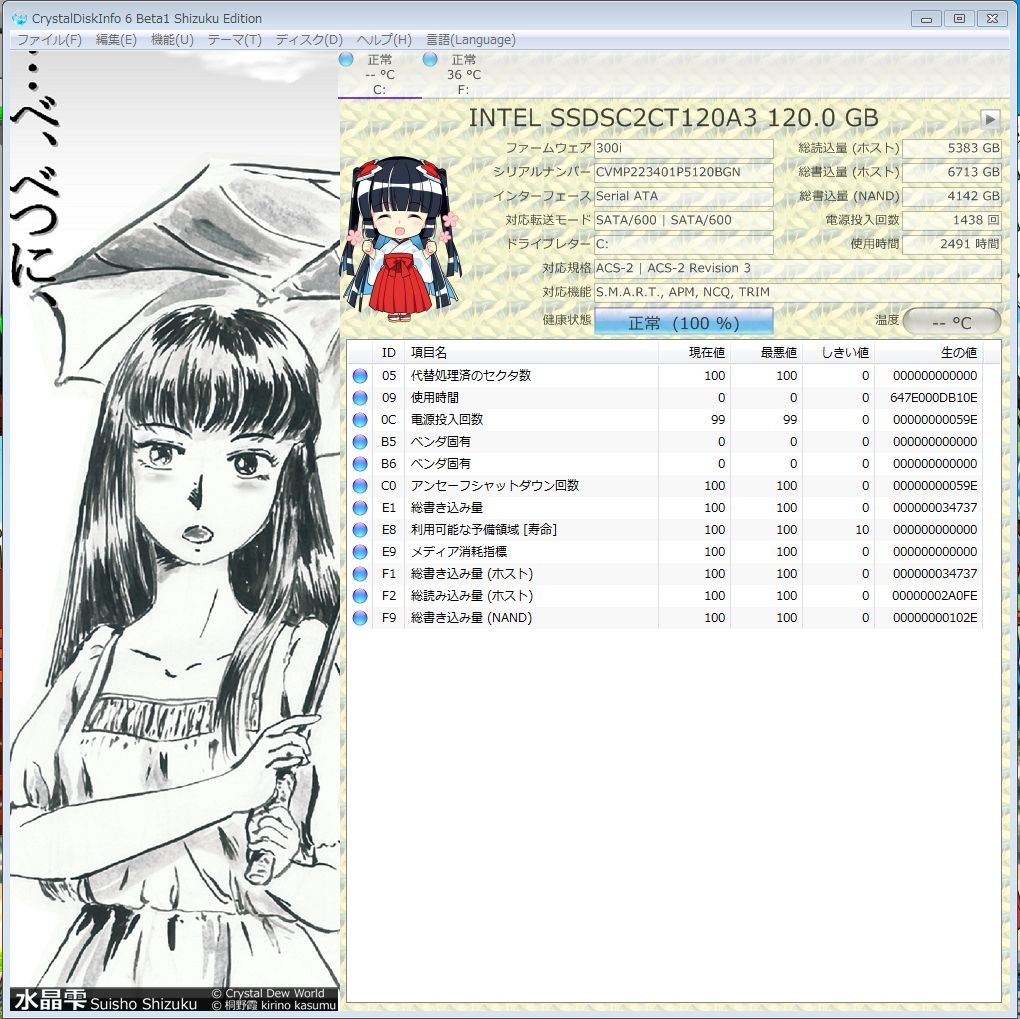Click the 正常 (100 %) health status button

pyautogui.click(x=683, y=323)
